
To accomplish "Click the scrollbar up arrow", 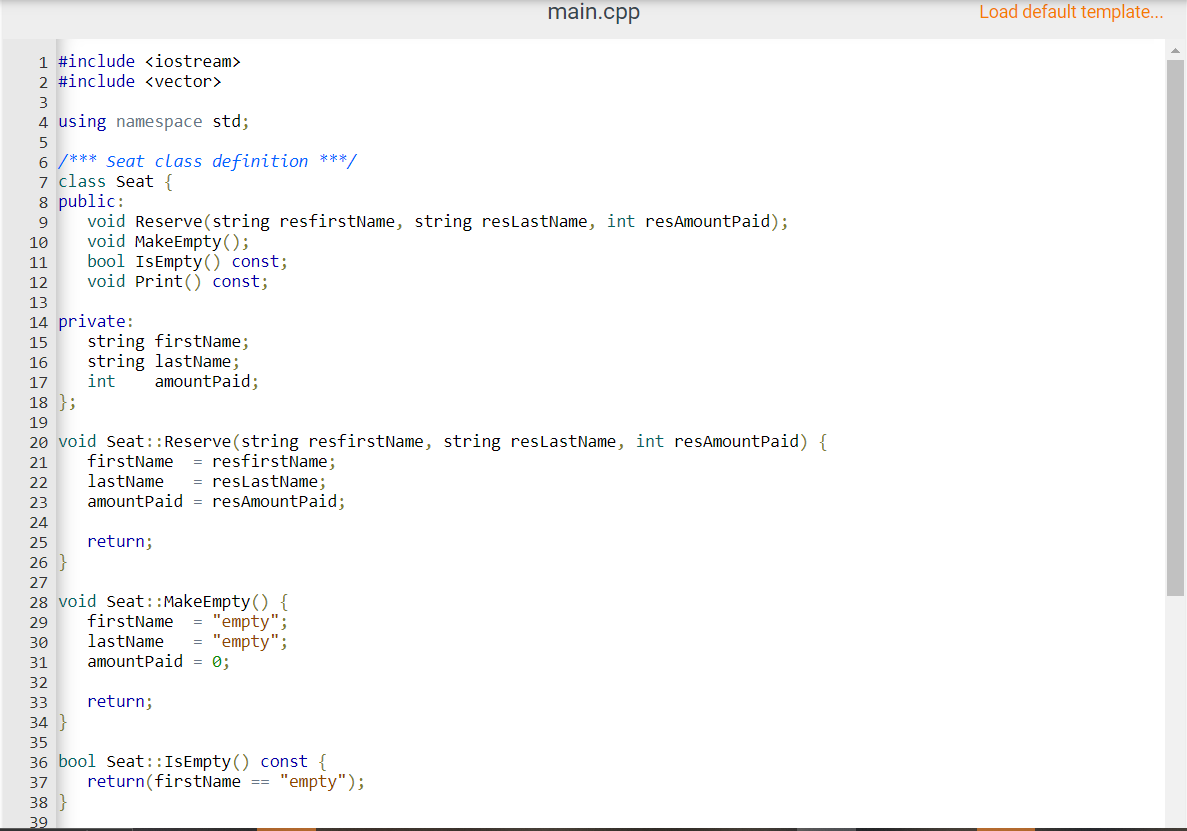I will pos(1173,48).
